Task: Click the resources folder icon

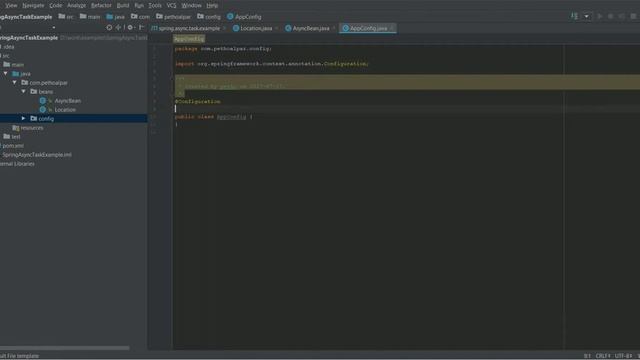Action: coord(16,128)
